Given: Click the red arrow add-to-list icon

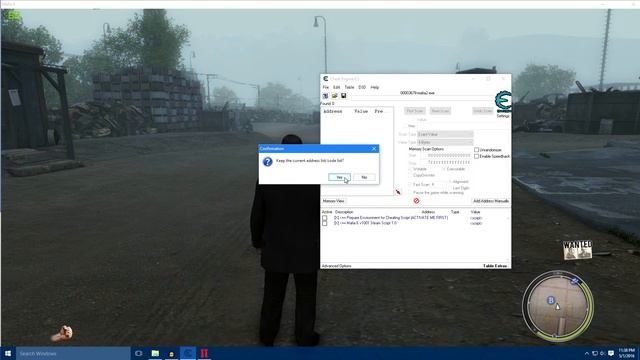Looking at the screenshot, I should 398,192.
